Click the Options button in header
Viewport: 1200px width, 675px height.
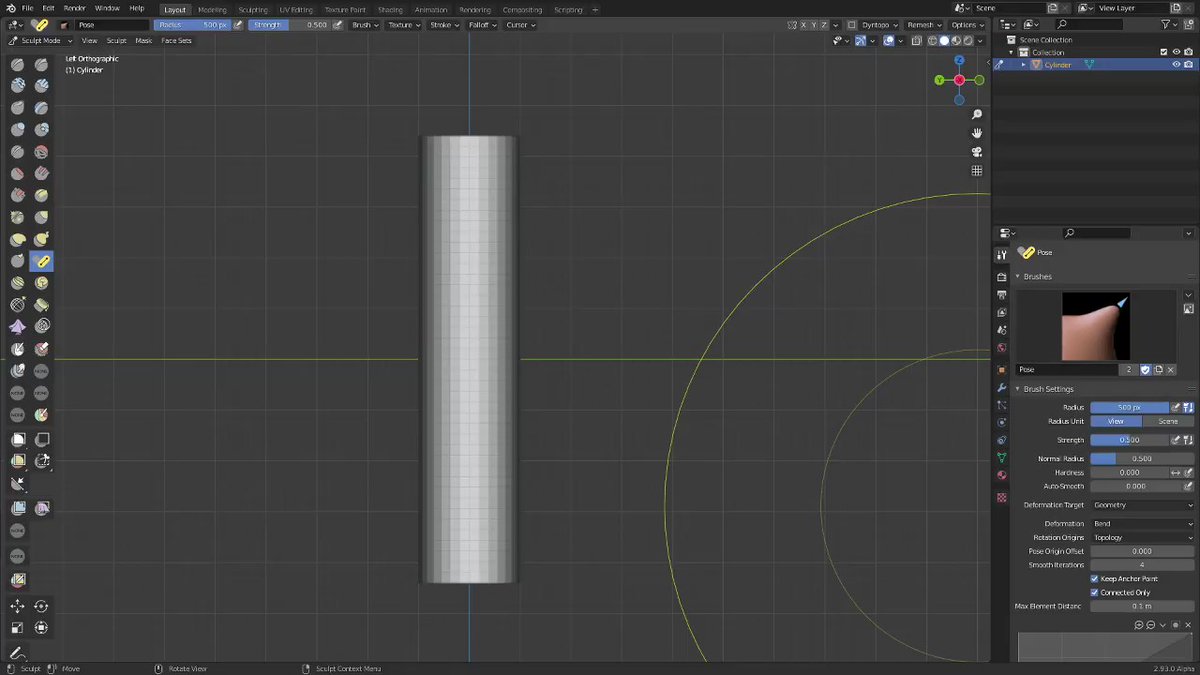click(967, 25)
